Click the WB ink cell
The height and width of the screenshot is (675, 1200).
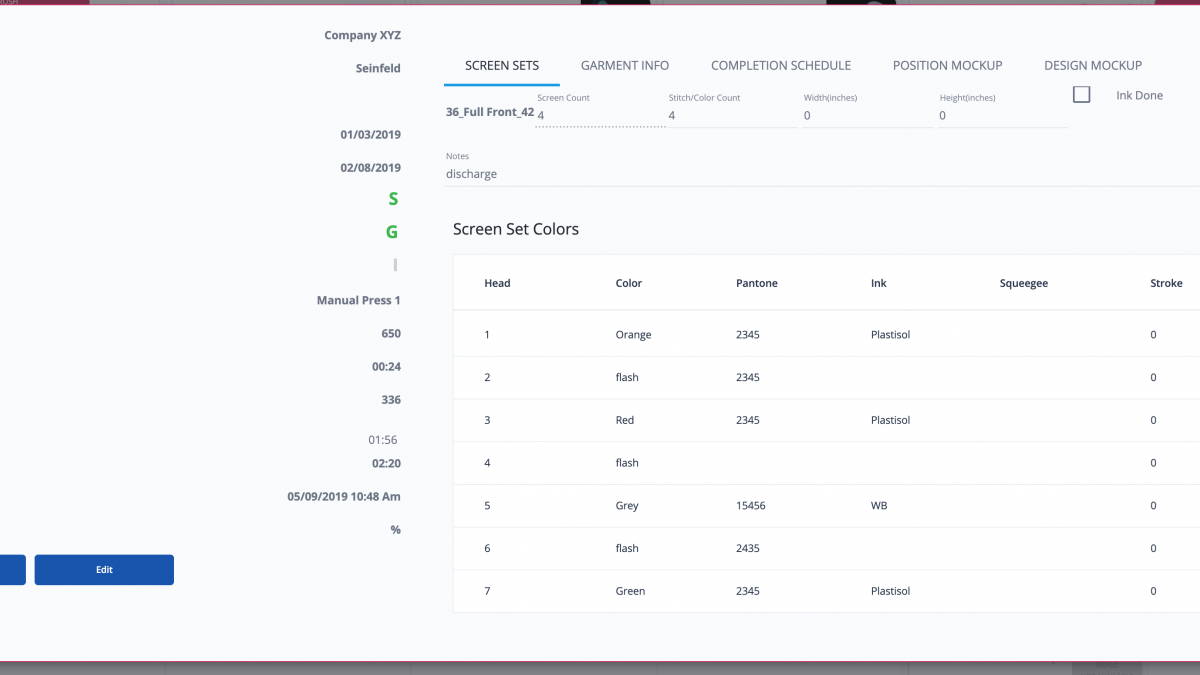pyautogui.click(x=879, y=506)
